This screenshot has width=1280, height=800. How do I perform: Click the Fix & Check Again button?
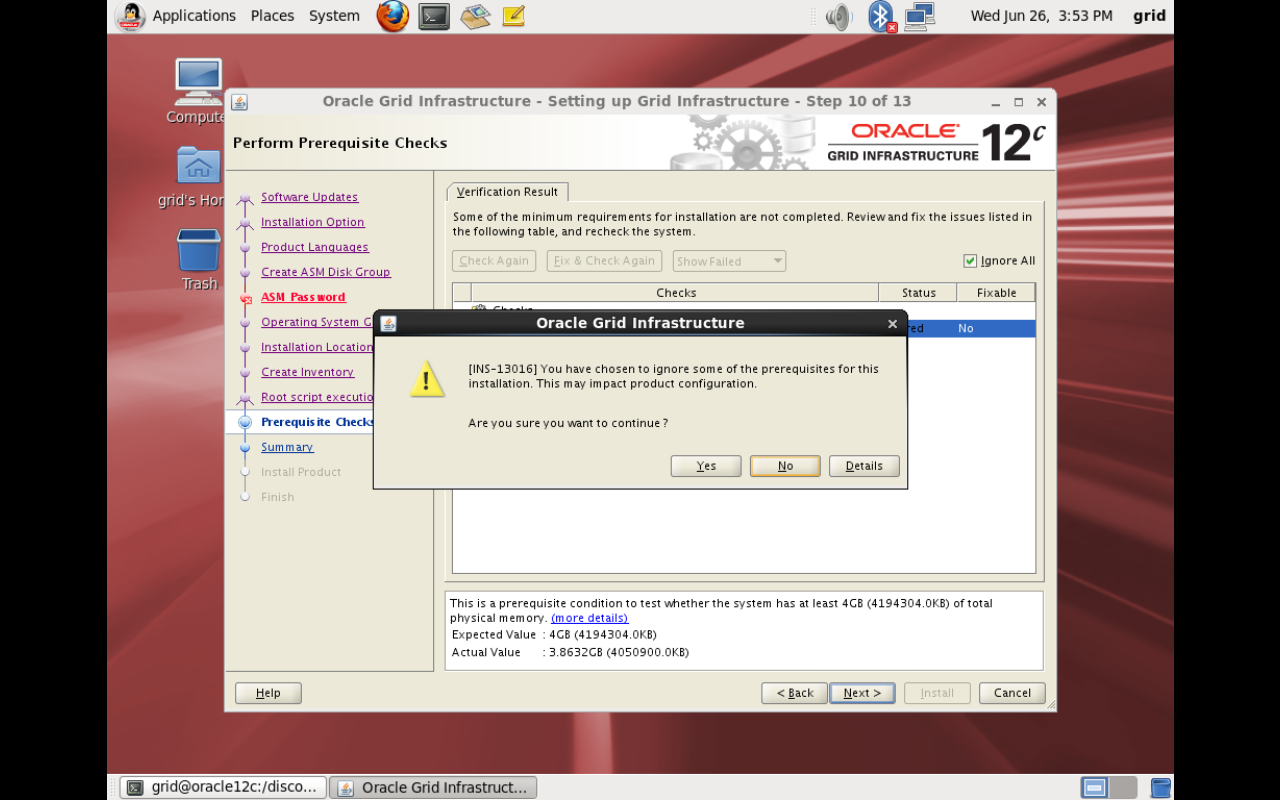point(606,261)
